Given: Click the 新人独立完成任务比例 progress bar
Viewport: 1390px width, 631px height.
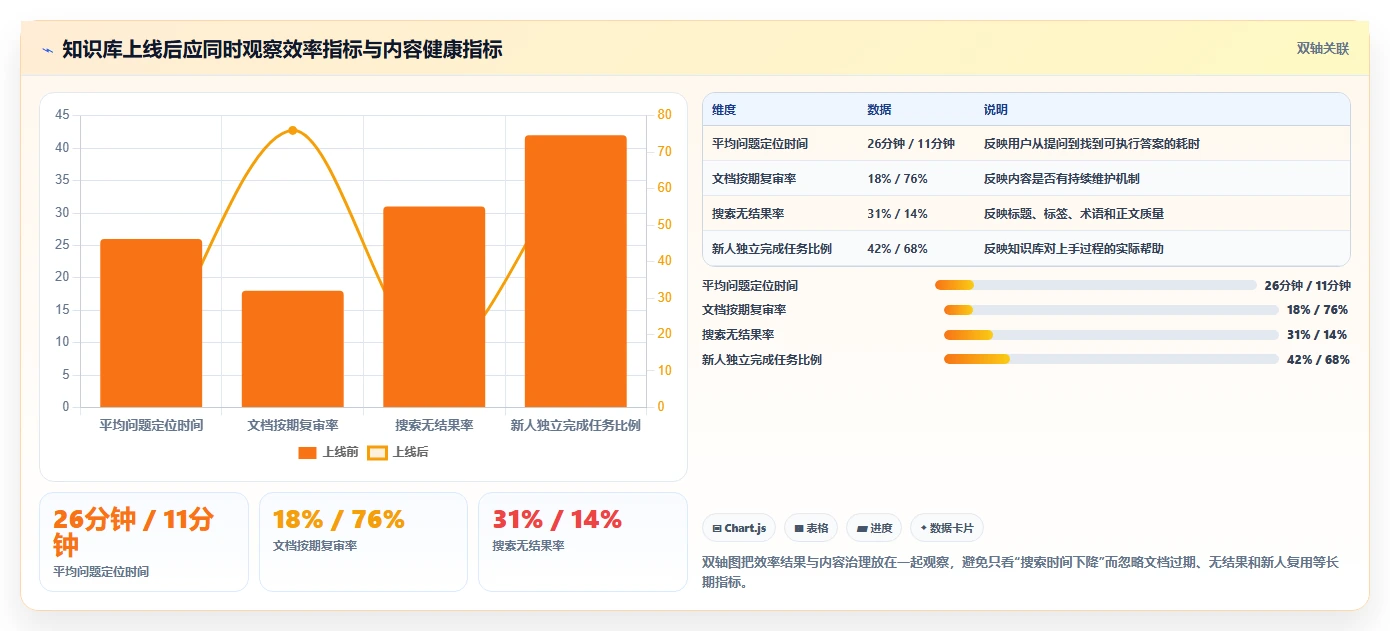Looking at the screenshot, I should [1111, 359].
